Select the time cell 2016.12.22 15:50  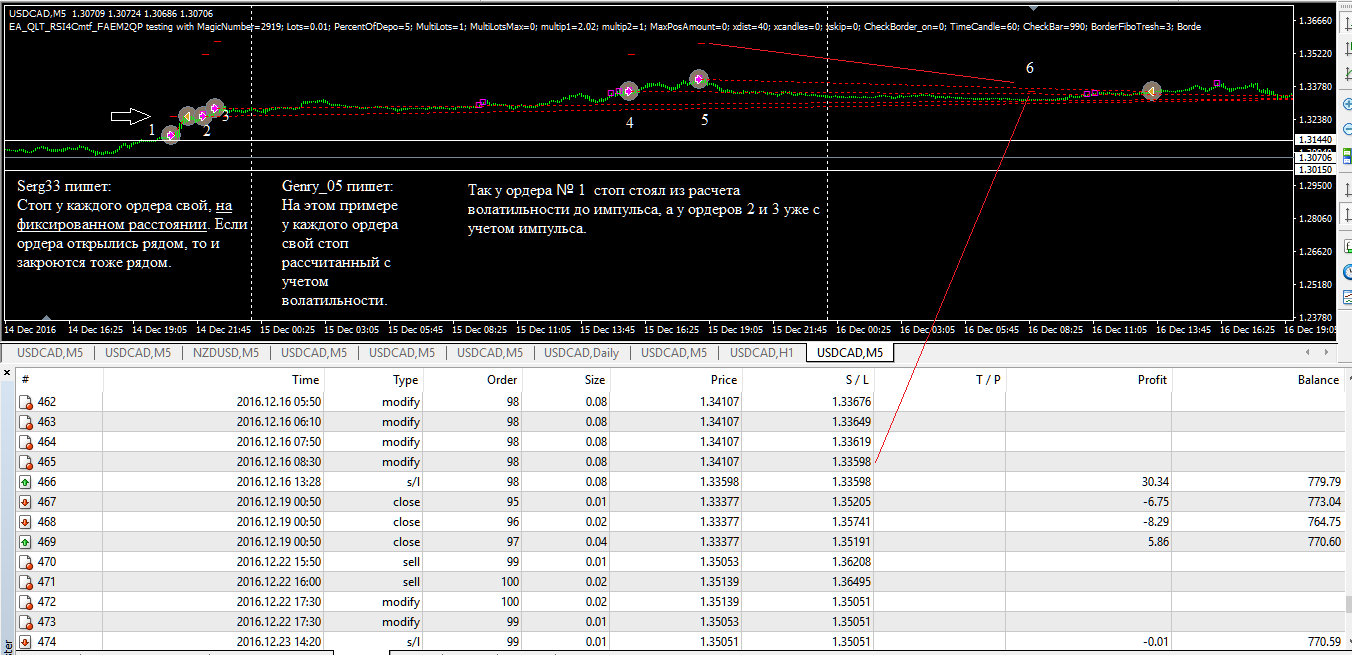pyautogui.click(x=278, y=562)
